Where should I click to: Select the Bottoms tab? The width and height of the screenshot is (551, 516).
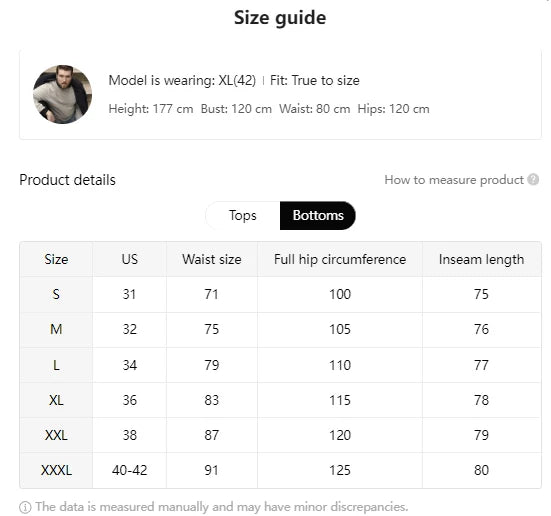(x=318, y=215)
